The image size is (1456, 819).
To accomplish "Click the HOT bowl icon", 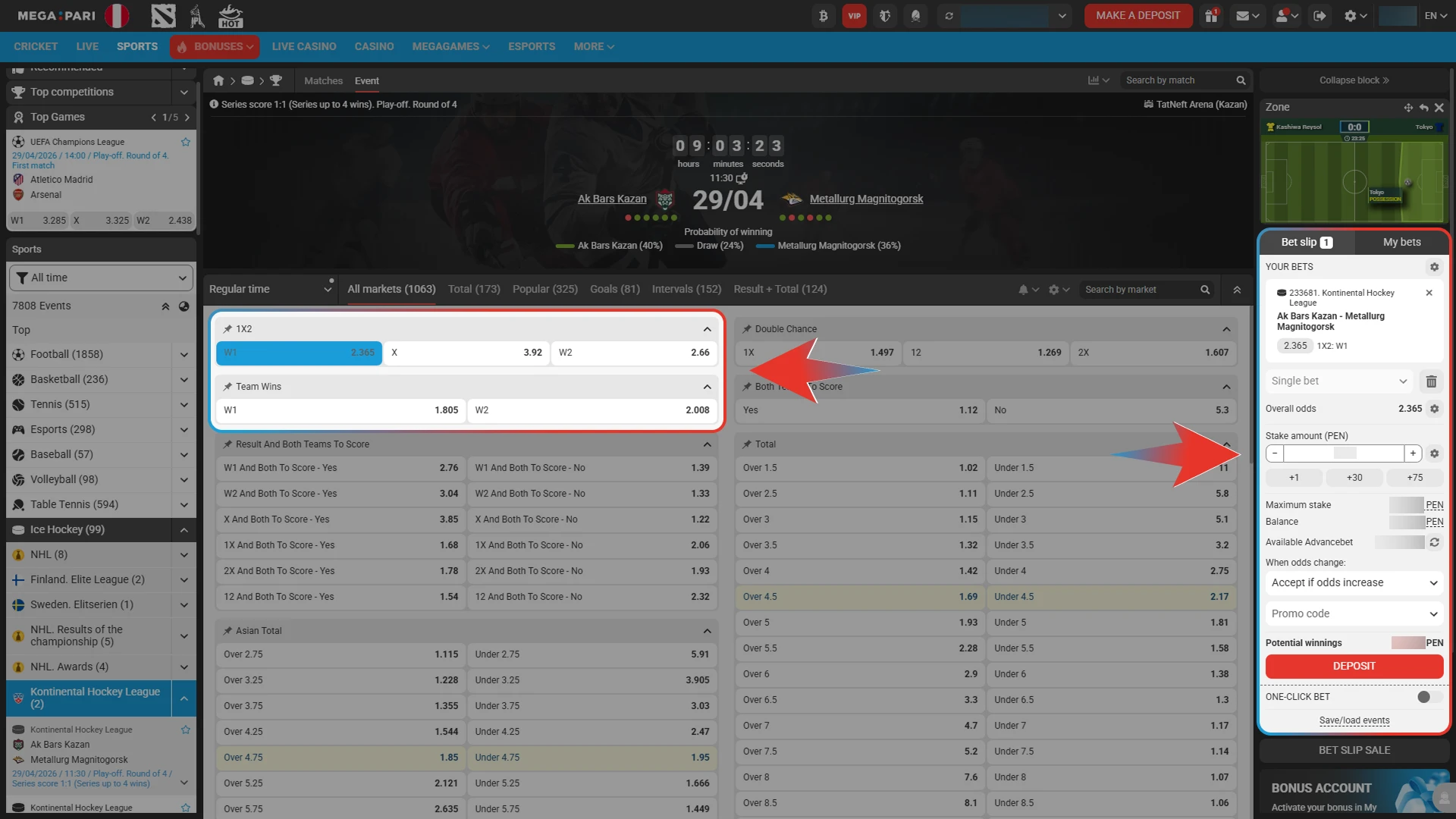I will pyautogui.click(x=230, y=15).
